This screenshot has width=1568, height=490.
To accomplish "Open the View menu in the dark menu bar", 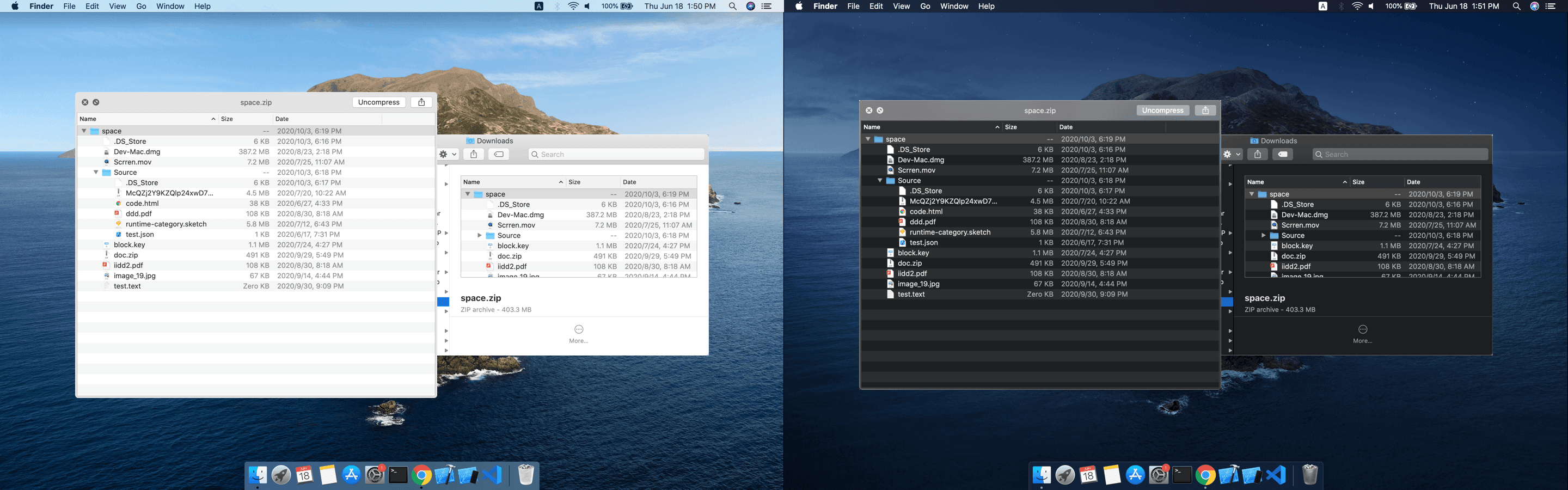I will (x=901, y=6).
